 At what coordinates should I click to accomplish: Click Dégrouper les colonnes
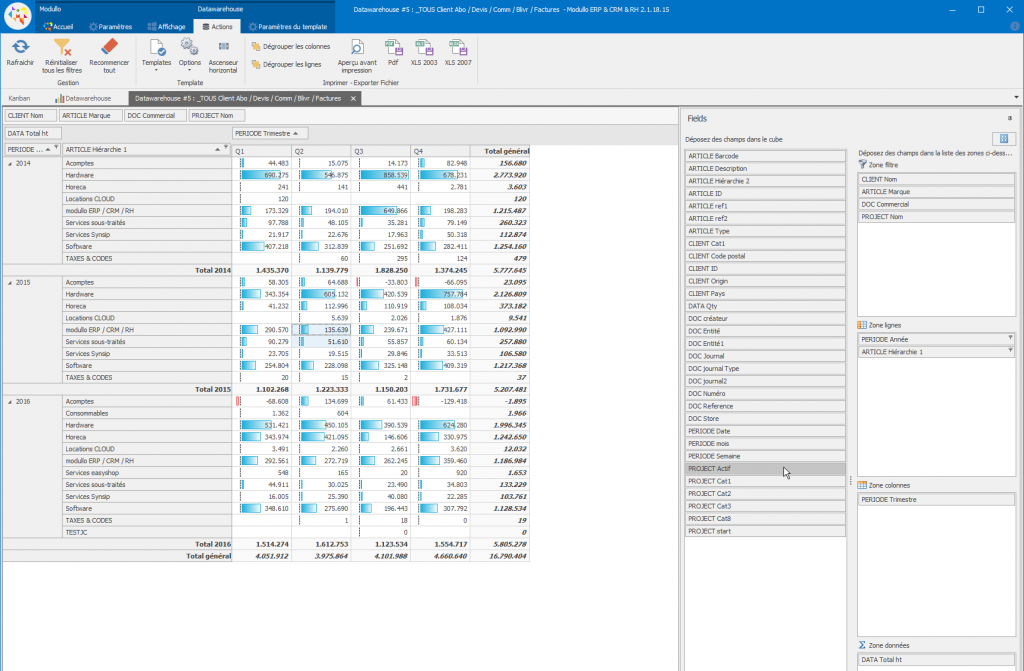point(291,46)
